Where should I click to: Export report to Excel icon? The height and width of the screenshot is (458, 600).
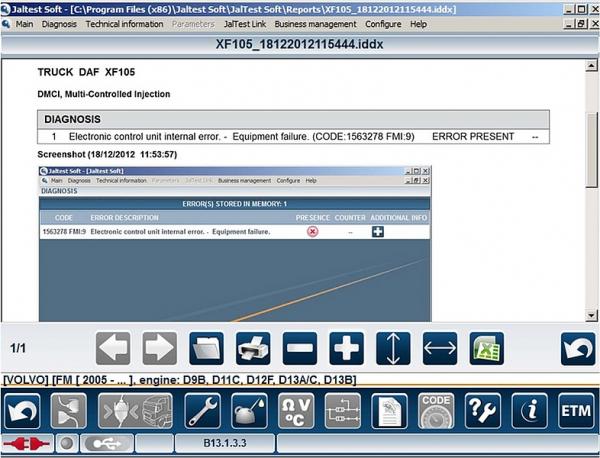tap(486, 348)
